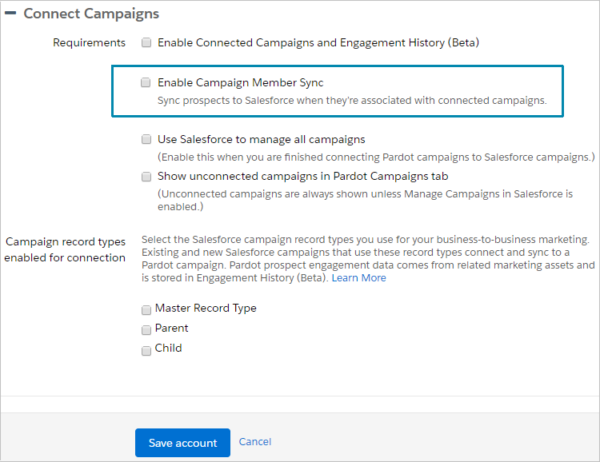Open the Learn More link
The height and width of the screenshot is (462, 600).
click(359, 278)
